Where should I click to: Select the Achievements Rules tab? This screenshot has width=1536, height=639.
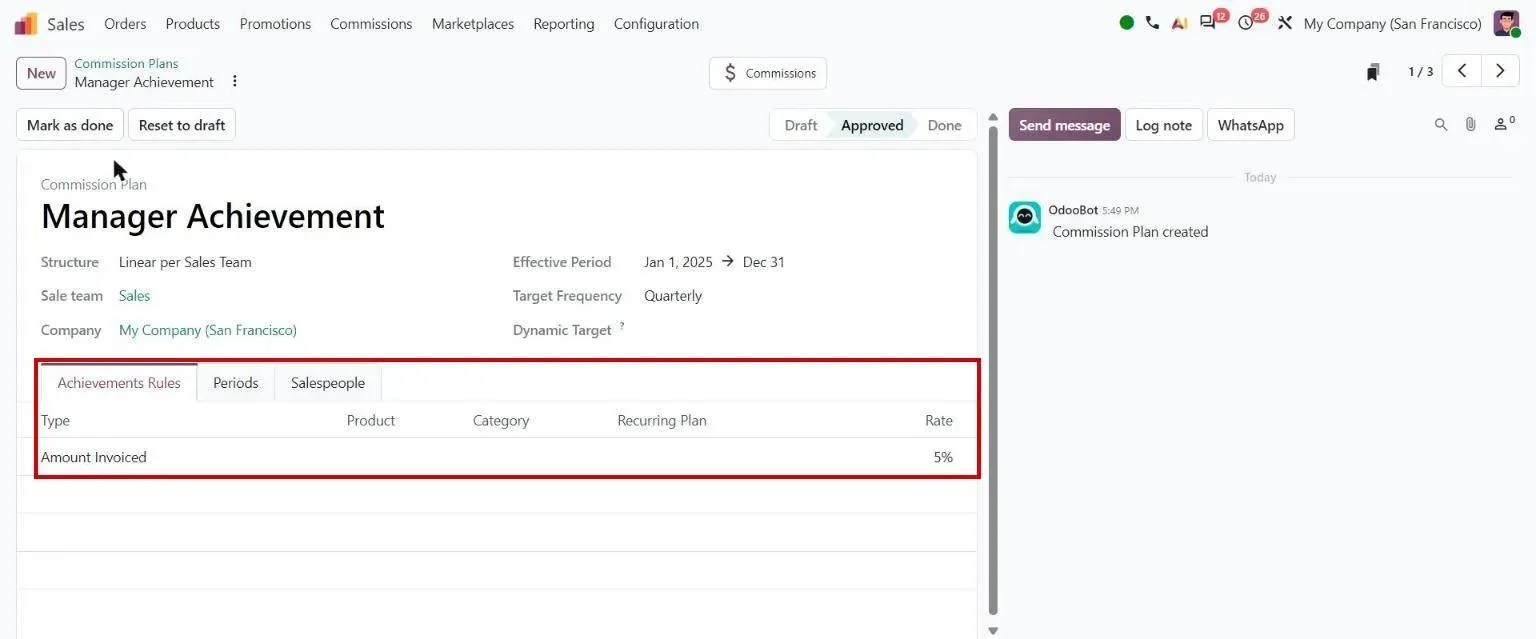(x=119, y=383)
